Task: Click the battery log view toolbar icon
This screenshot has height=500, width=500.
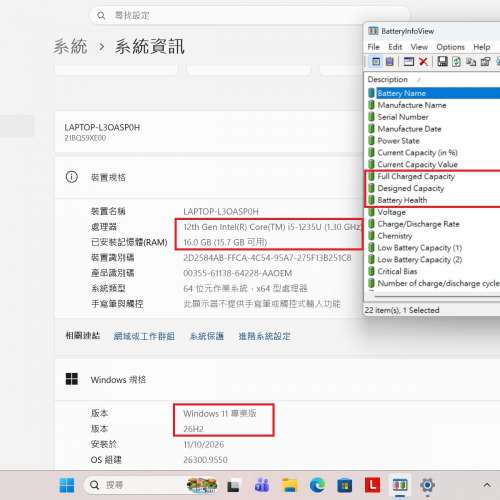Action: [x=389, y=61]
